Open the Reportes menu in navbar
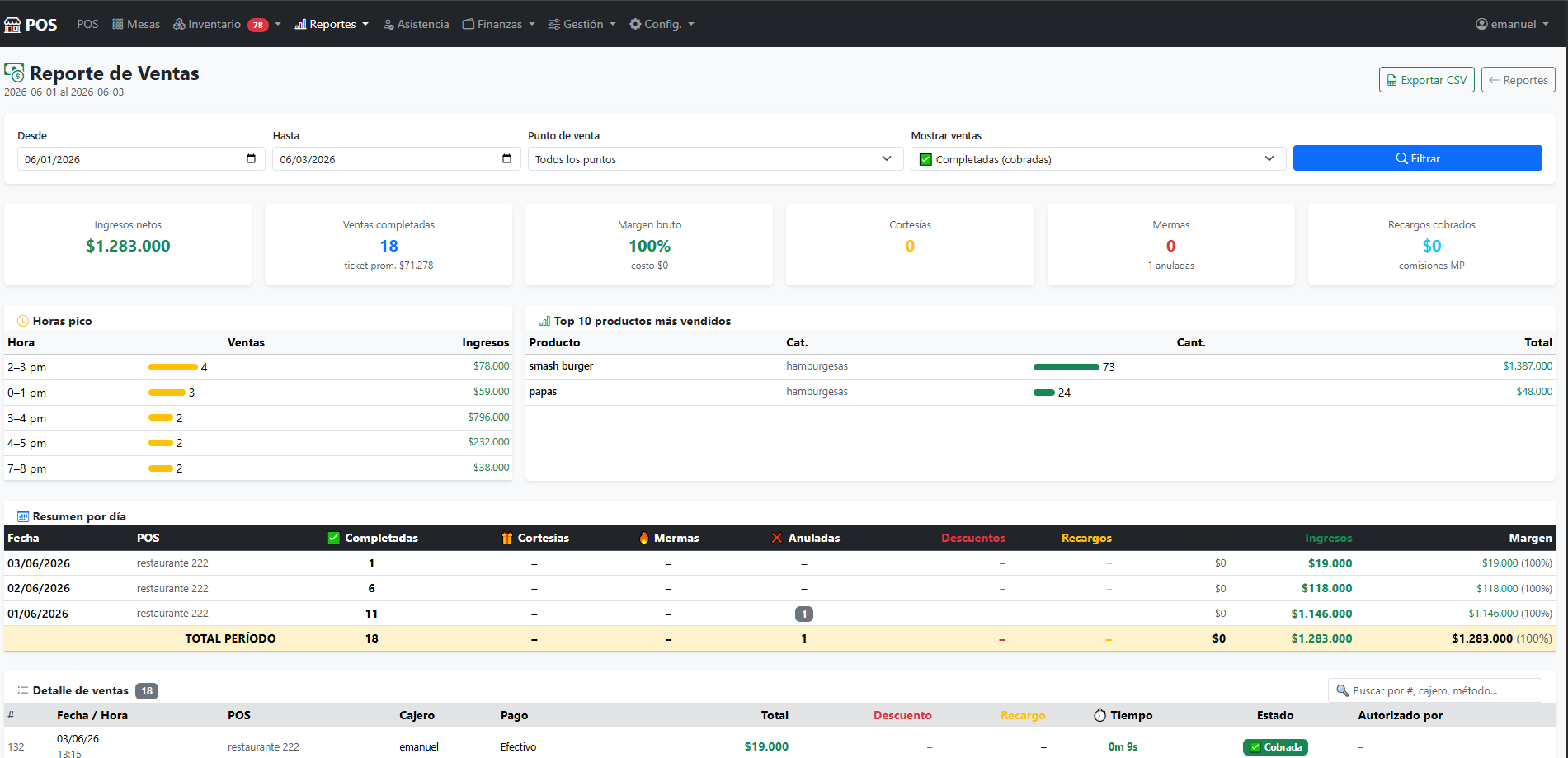Image resolution: width=1568 pixels, height=758 pixels. click(332, 24)
